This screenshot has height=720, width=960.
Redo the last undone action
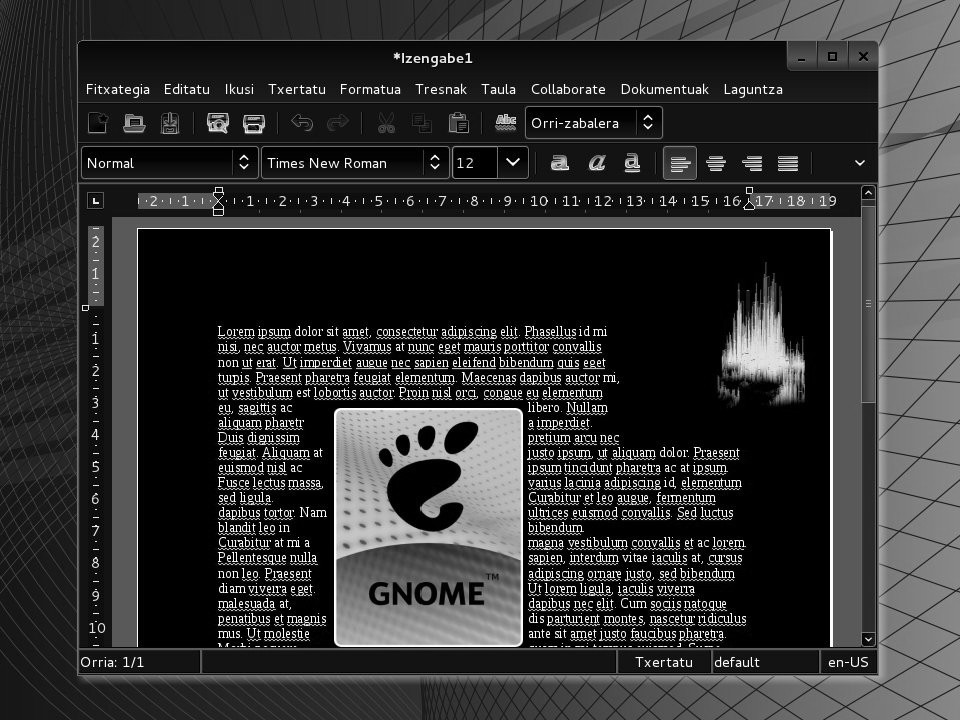tap(337, 123)
